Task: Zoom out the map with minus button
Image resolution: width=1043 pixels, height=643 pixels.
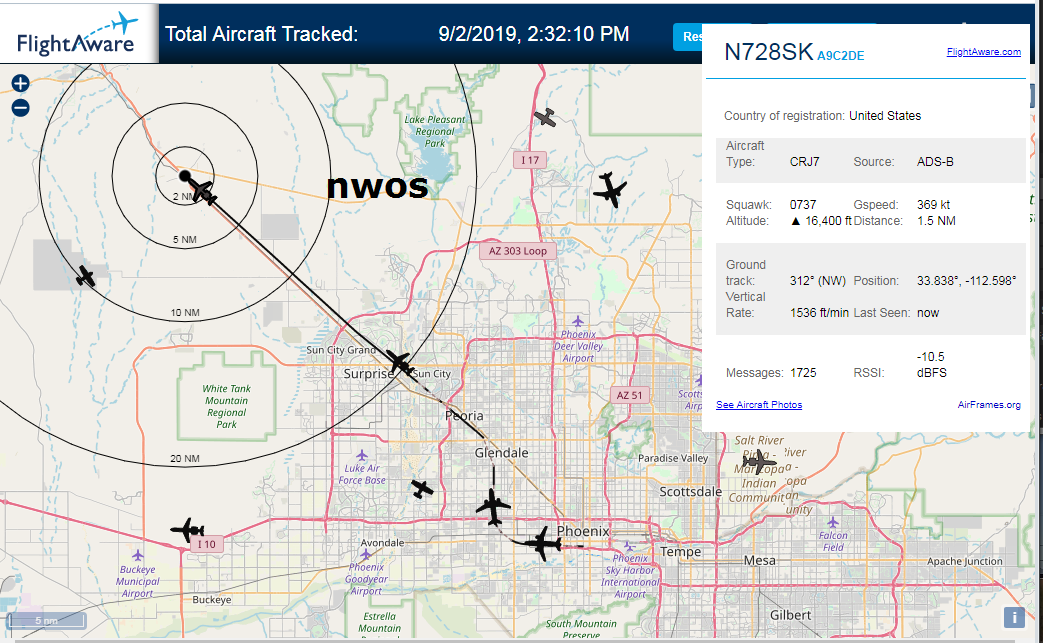Action: [21, 108]
